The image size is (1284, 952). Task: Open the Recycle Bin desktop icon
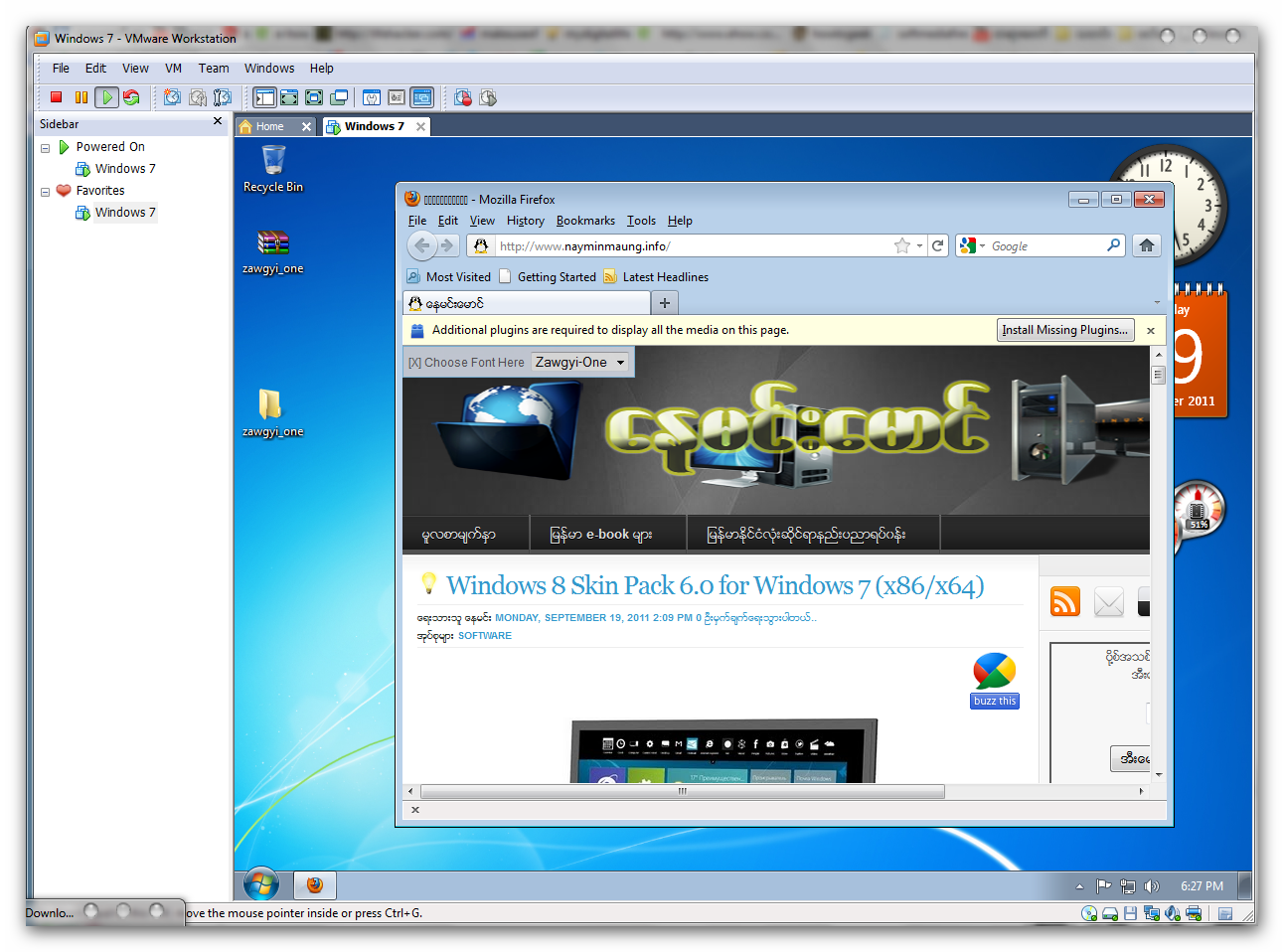pyautogui.click(x=273, y=168)
